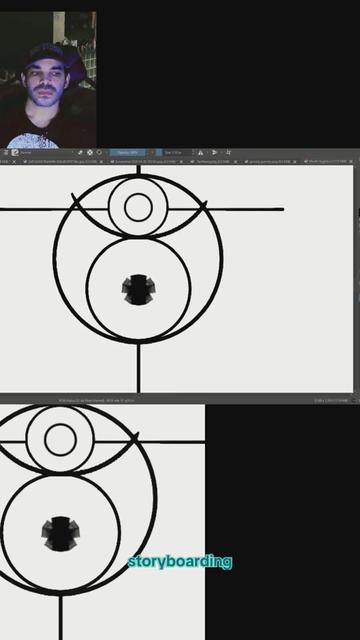Click the first icon in the brush toolbar
Screen dimensions: 360x640
click(6, 153)
